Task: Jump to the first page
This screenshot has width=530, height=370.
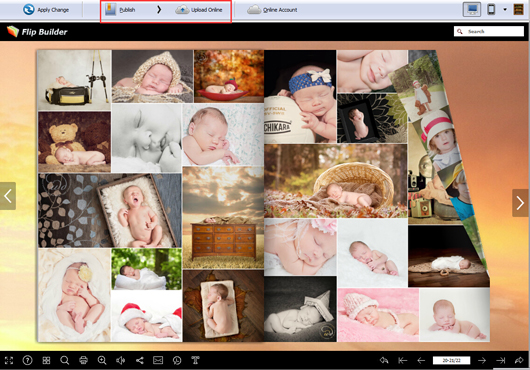Action: [x=403, y=361]
